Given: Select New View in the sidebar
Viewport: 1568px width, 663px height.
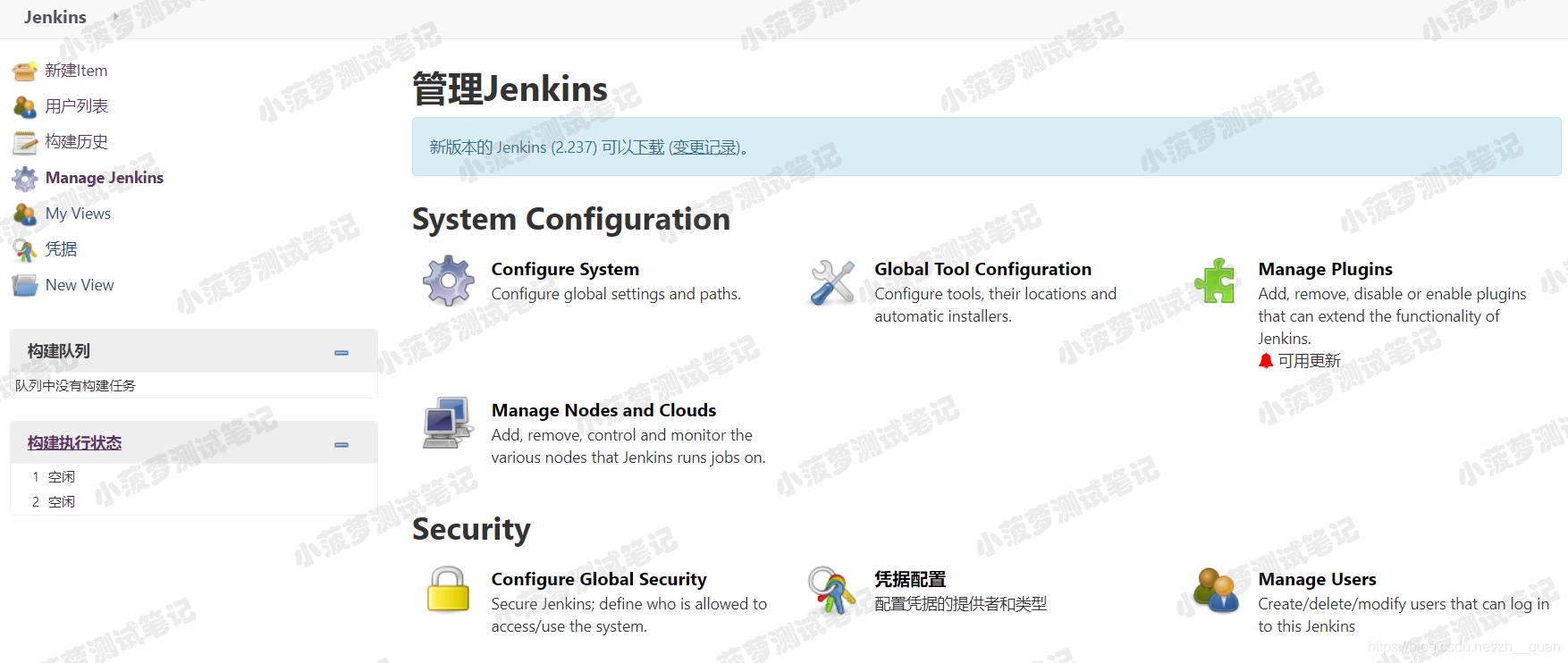Looking at the screenshot, I should click(80, 285).
